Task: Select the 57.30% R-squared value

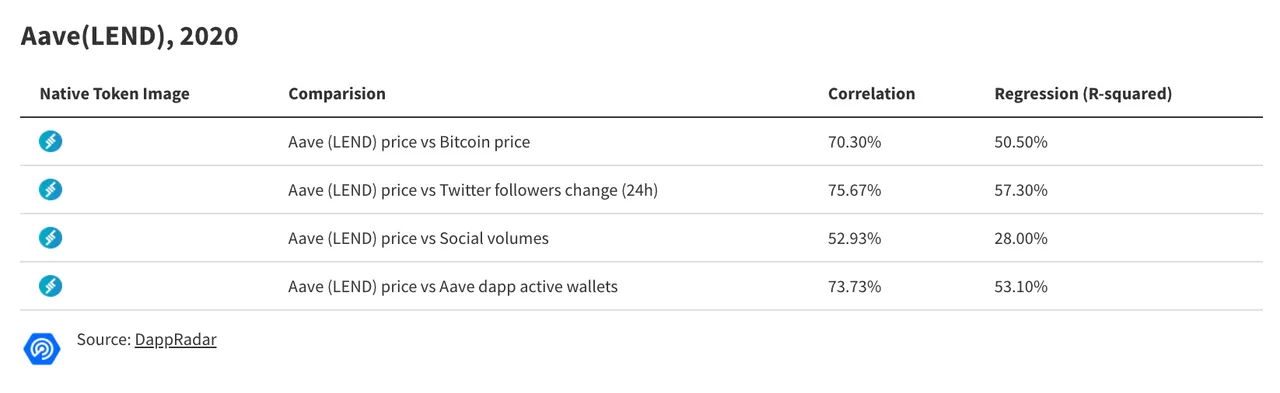Action: [1021, 190]
